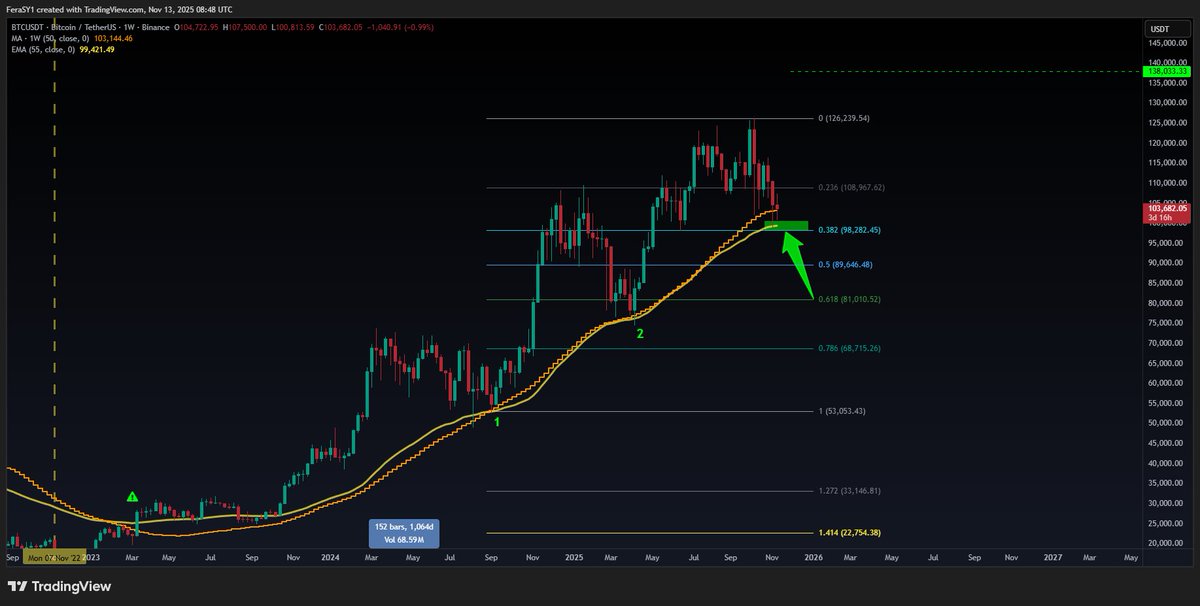The image size is (1200, 606).
Task: Click the 30,000.00 price axis label
Action: (1166, 503)
